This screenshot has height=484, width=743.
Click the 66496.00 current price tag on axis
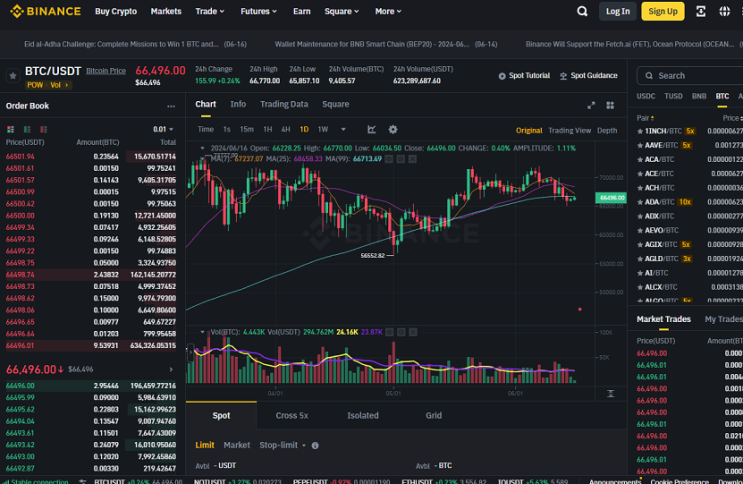(611, 198)
